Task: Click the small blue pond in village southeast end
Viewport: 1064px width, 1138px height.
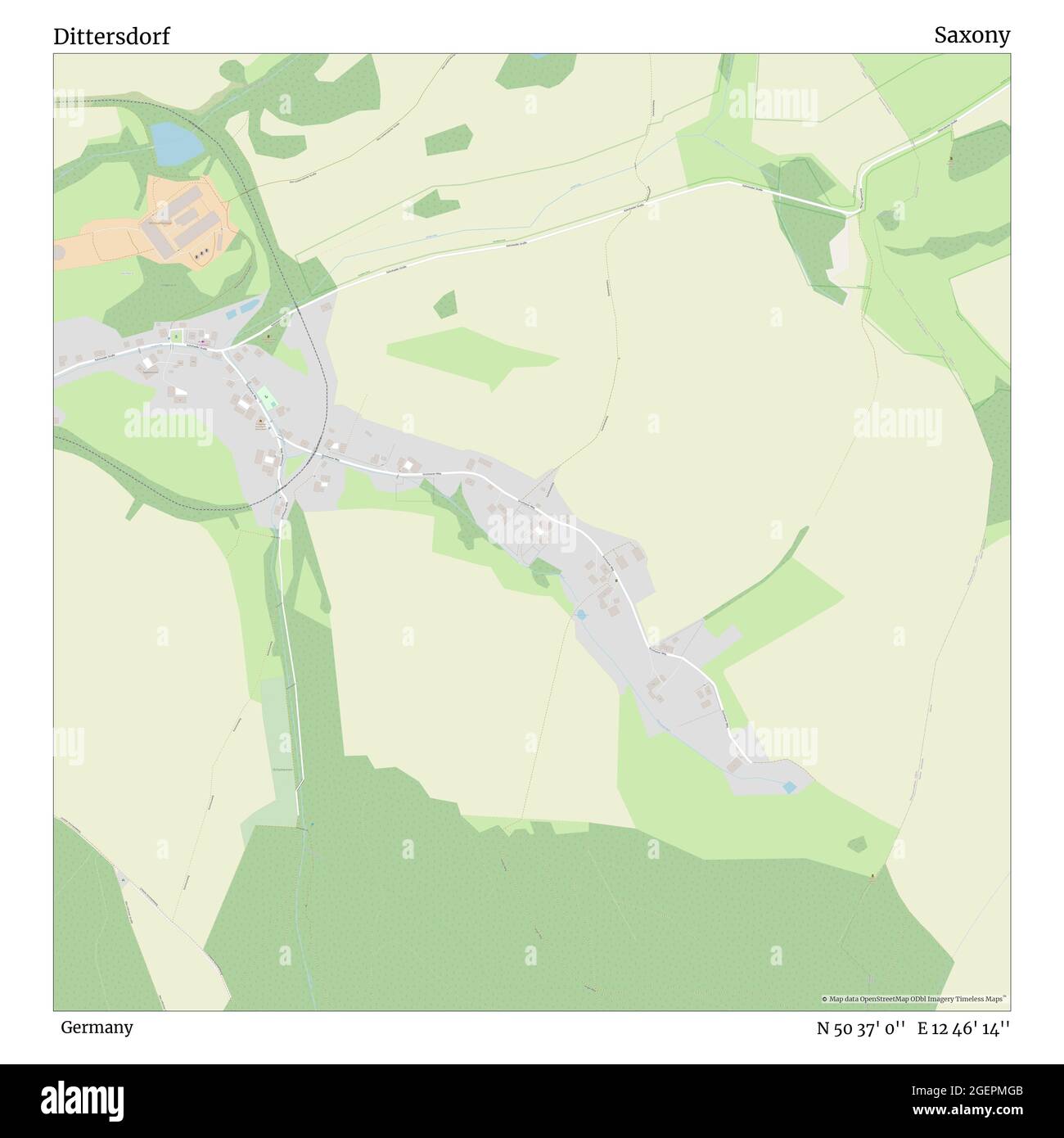Action: point(790,787)
